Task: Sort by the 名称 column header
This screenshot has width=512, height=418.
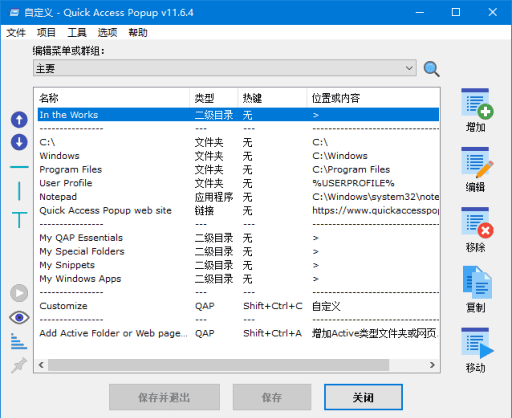Action: [x=112, y=98]
